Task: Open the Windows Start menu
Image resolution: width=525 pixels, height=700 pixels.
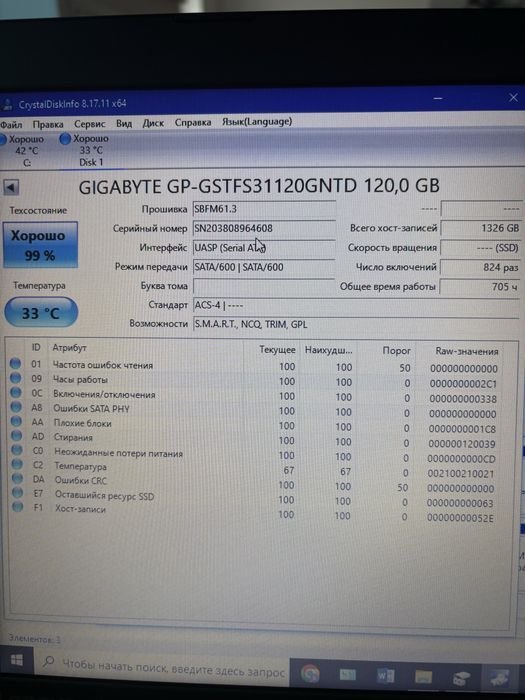Action: pyautogui.click(x=17, y=661)
